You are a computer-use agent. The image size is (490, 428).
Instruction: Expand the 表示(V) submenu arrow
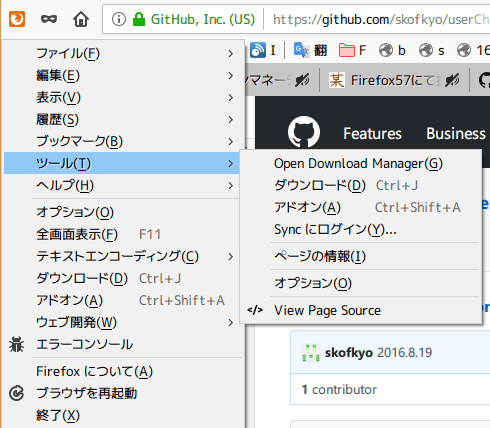(x=231, y=97)
